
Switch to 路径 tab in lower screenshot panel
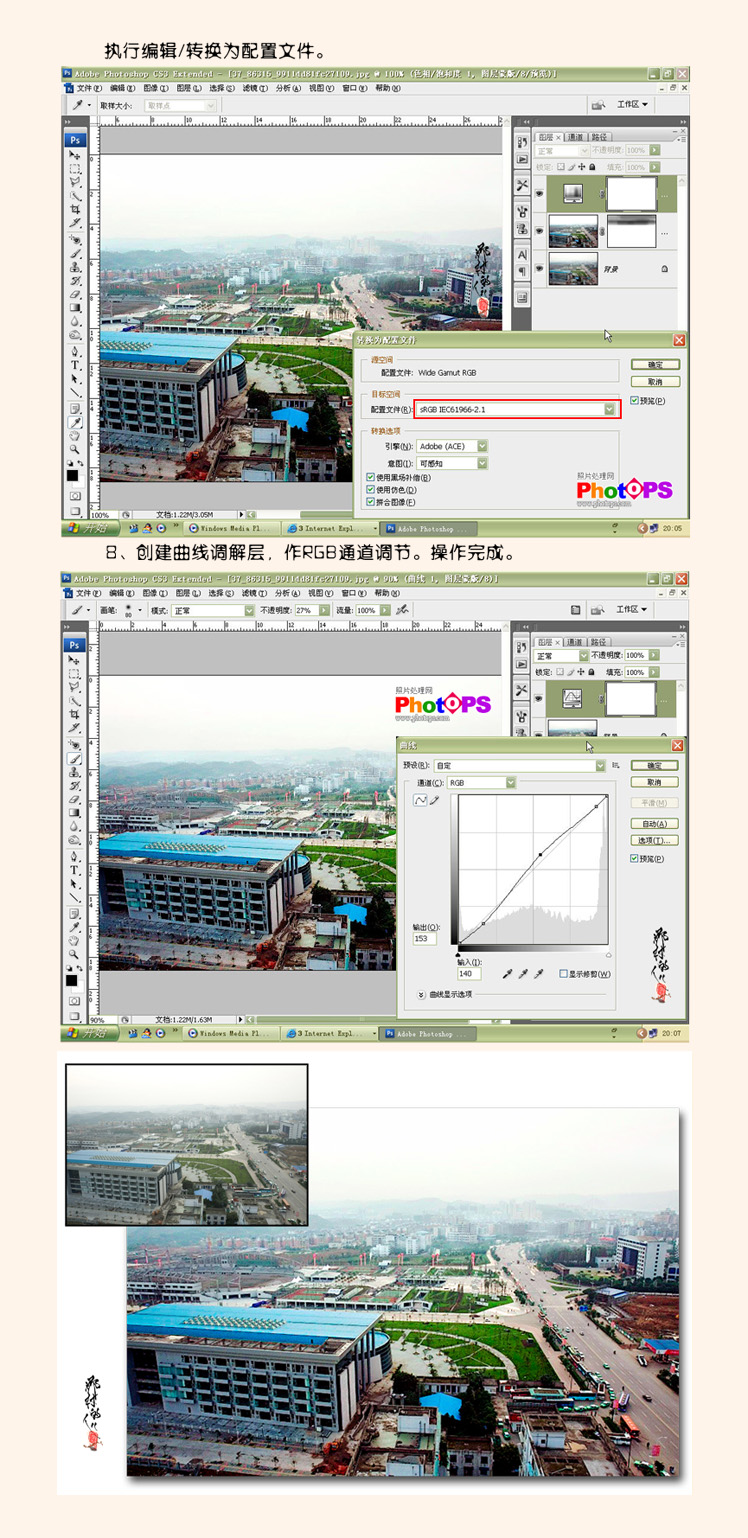tap(598, 642)
